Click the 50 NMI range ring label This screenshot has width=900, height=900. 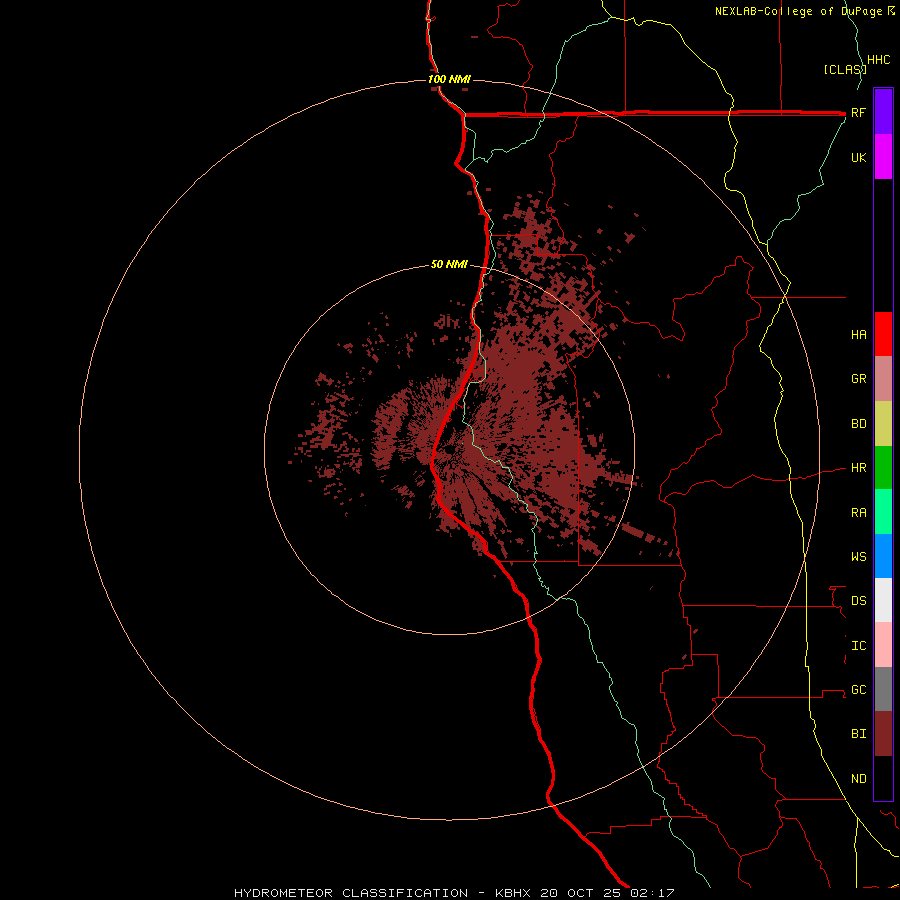click(x=449, y=265)
